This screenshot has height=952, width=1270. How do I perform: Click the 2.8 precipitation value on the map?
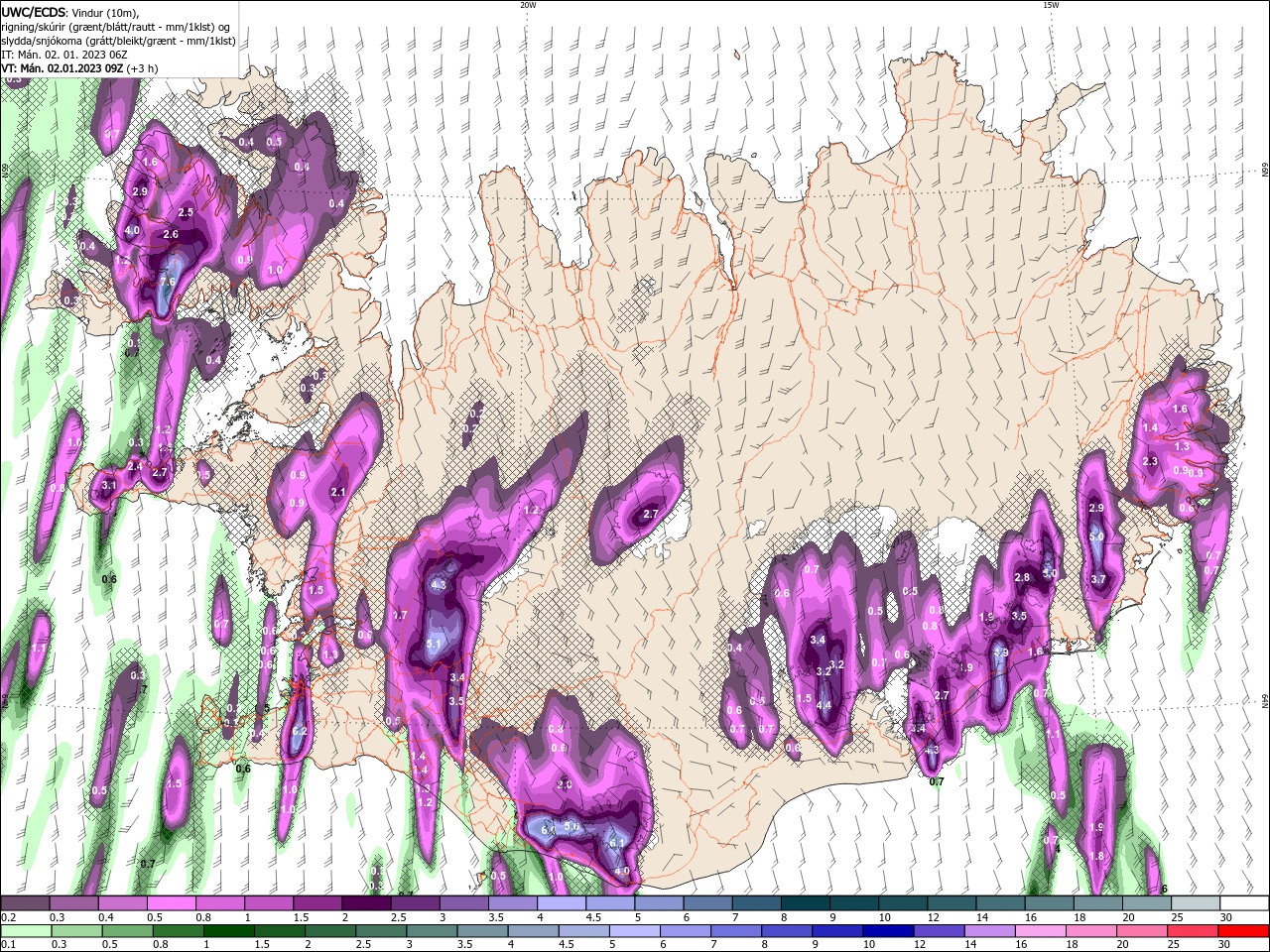tap(1022, 578)
